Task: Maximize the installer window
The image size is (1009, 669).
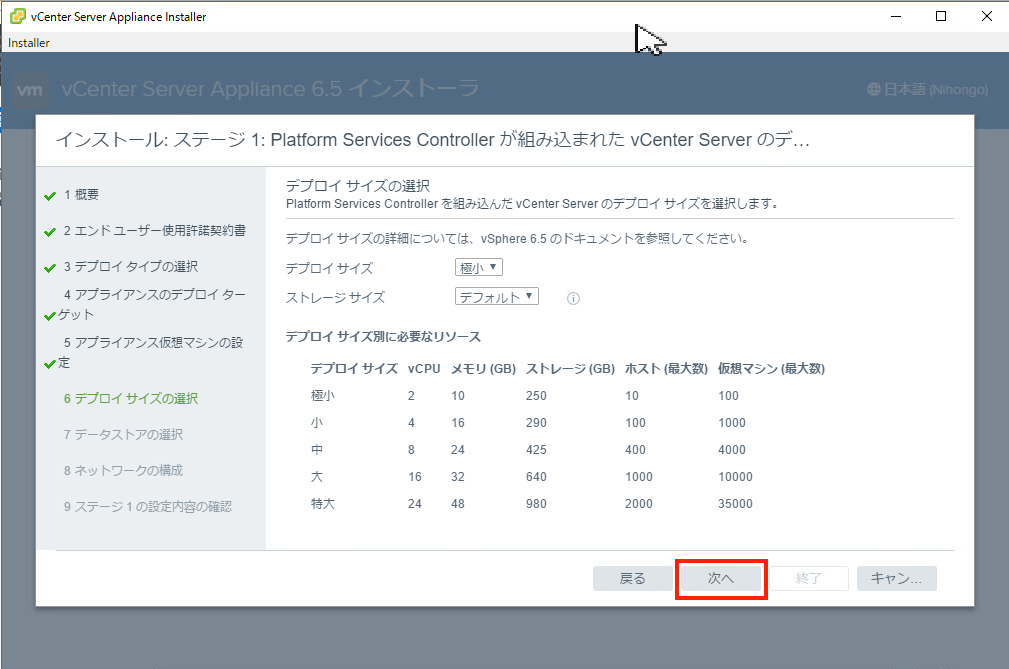Action: tap(941, 16)
